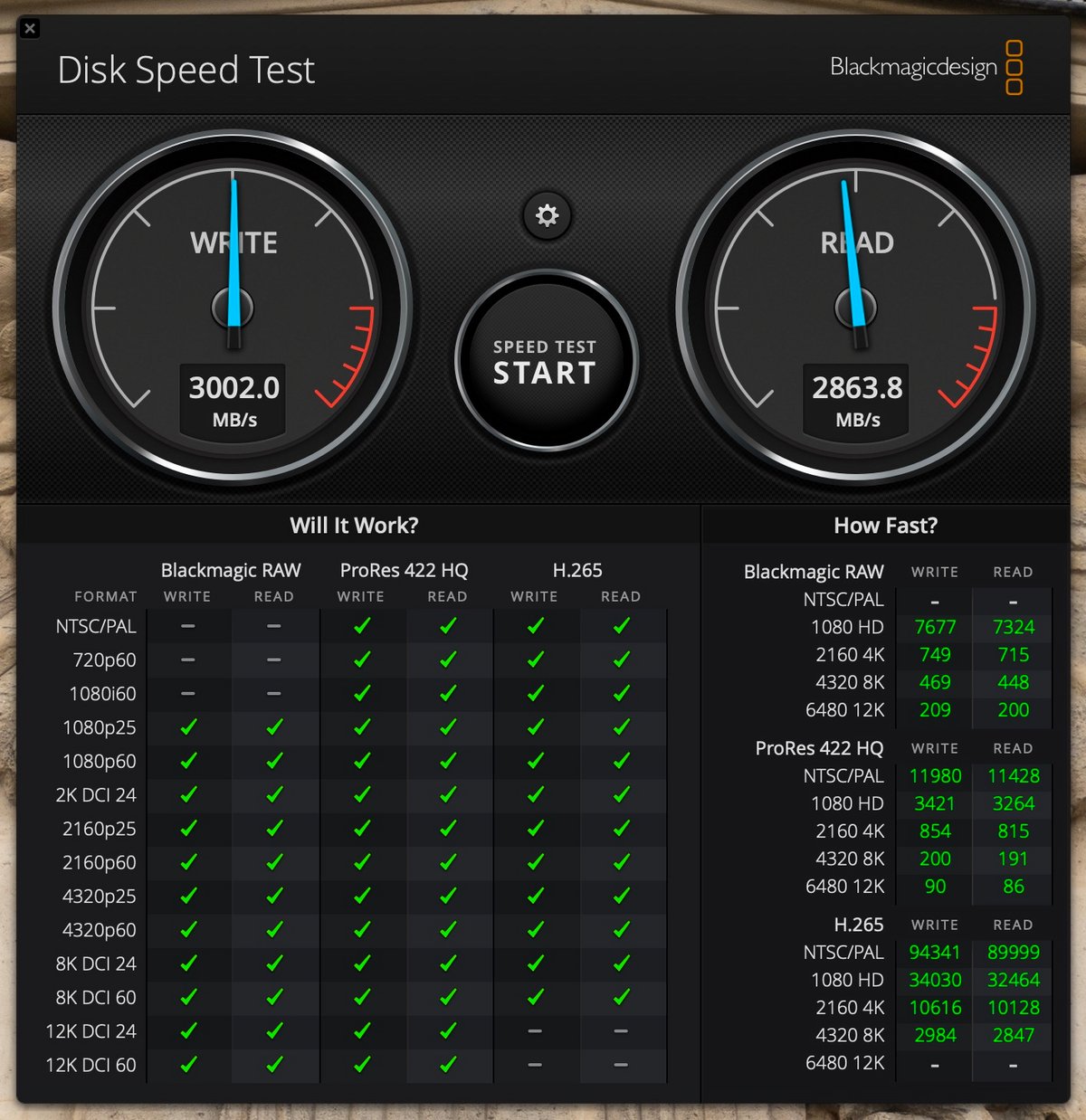Viewport: 1086px width, 1120px height.
Task: Click Blackmagic RAW 1080 HD write value 7677
Action: [935, 628]
